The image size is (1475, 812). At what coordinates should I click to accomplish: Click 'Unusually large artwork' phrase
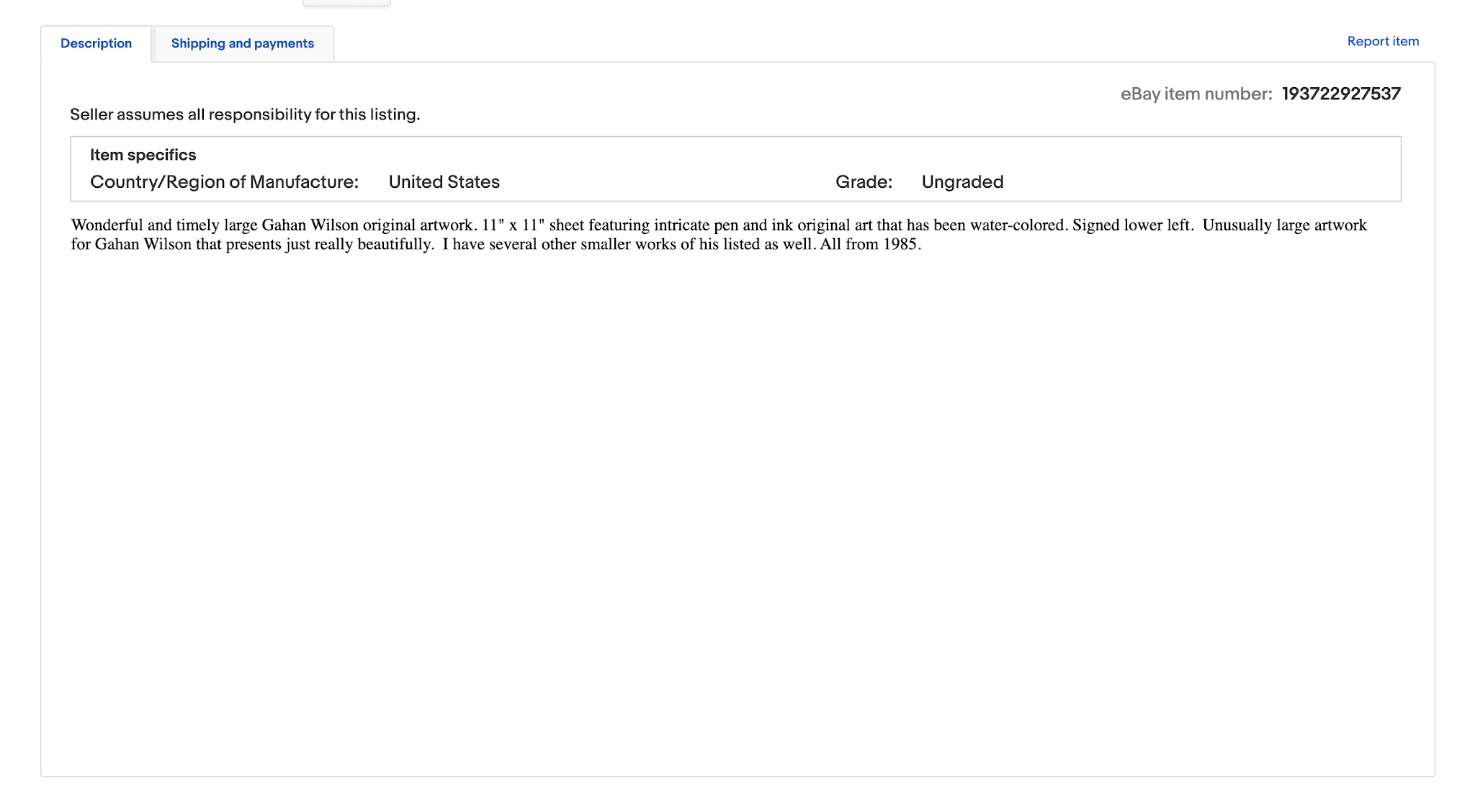1285,225
